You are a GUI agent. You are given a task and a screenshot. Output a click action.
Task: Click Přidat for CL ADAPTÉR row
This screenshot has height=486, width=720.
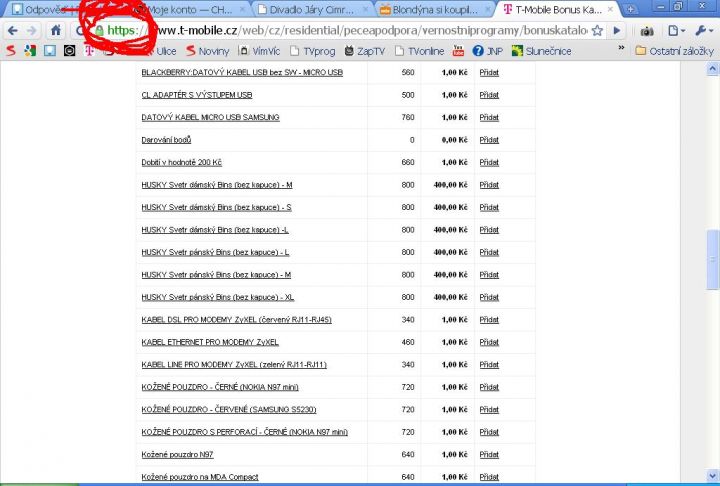pyautogui.click(x=489, y=95)
